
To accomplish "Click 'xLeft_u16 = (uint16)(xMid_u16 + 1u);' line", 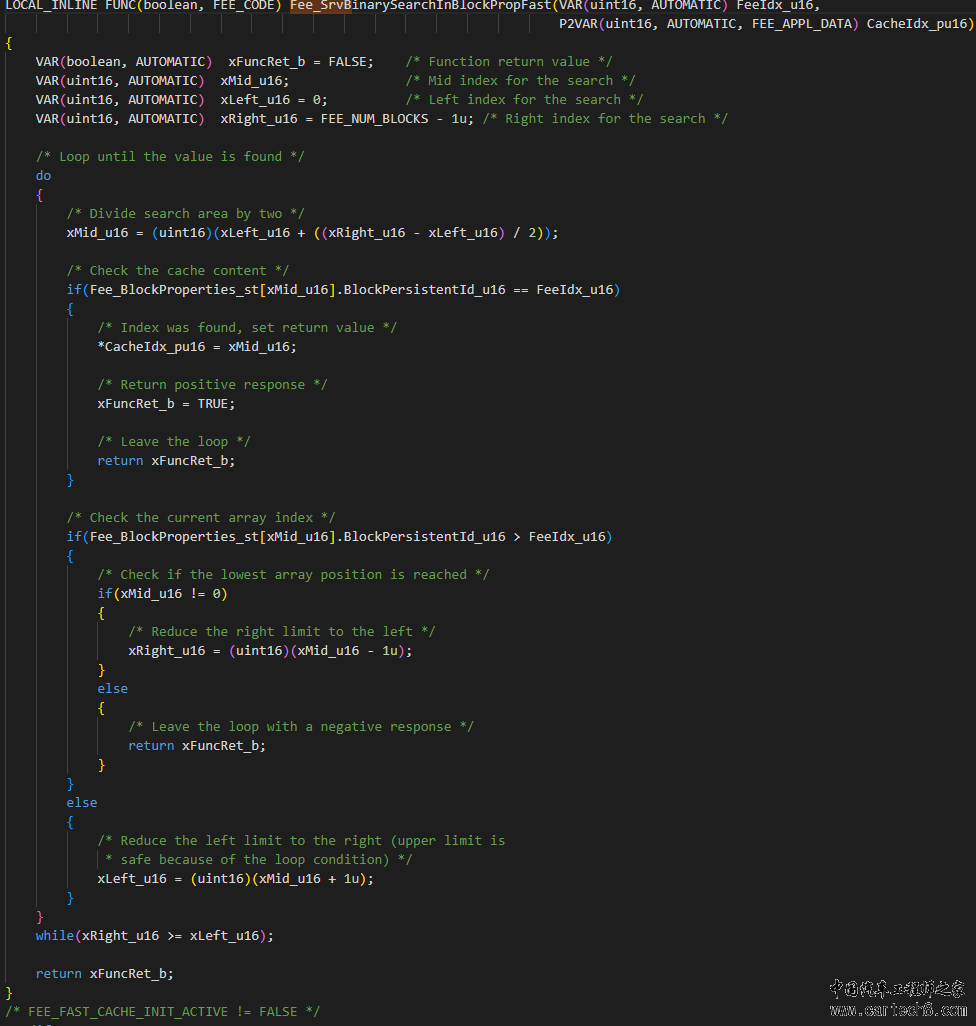I will (235, 878).
